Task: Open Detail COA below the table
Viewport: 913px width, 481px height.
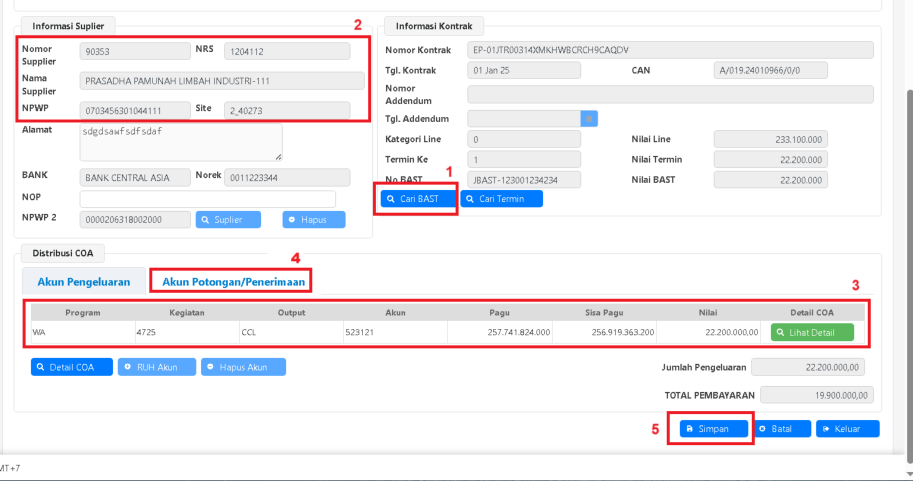Action: [69, 367]
